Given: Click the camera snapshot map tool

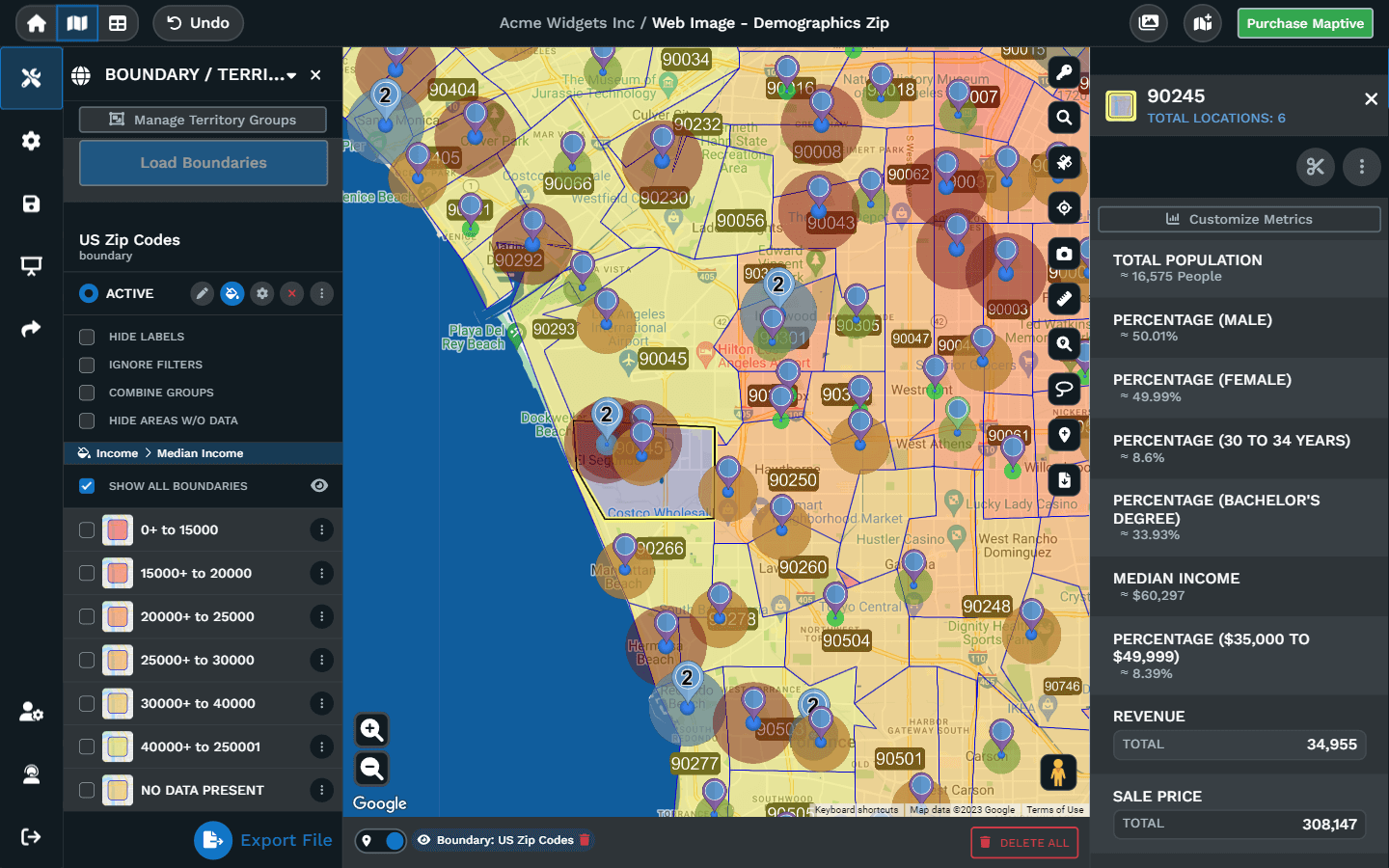Looking at the screenshot, I should point(1064,254).
